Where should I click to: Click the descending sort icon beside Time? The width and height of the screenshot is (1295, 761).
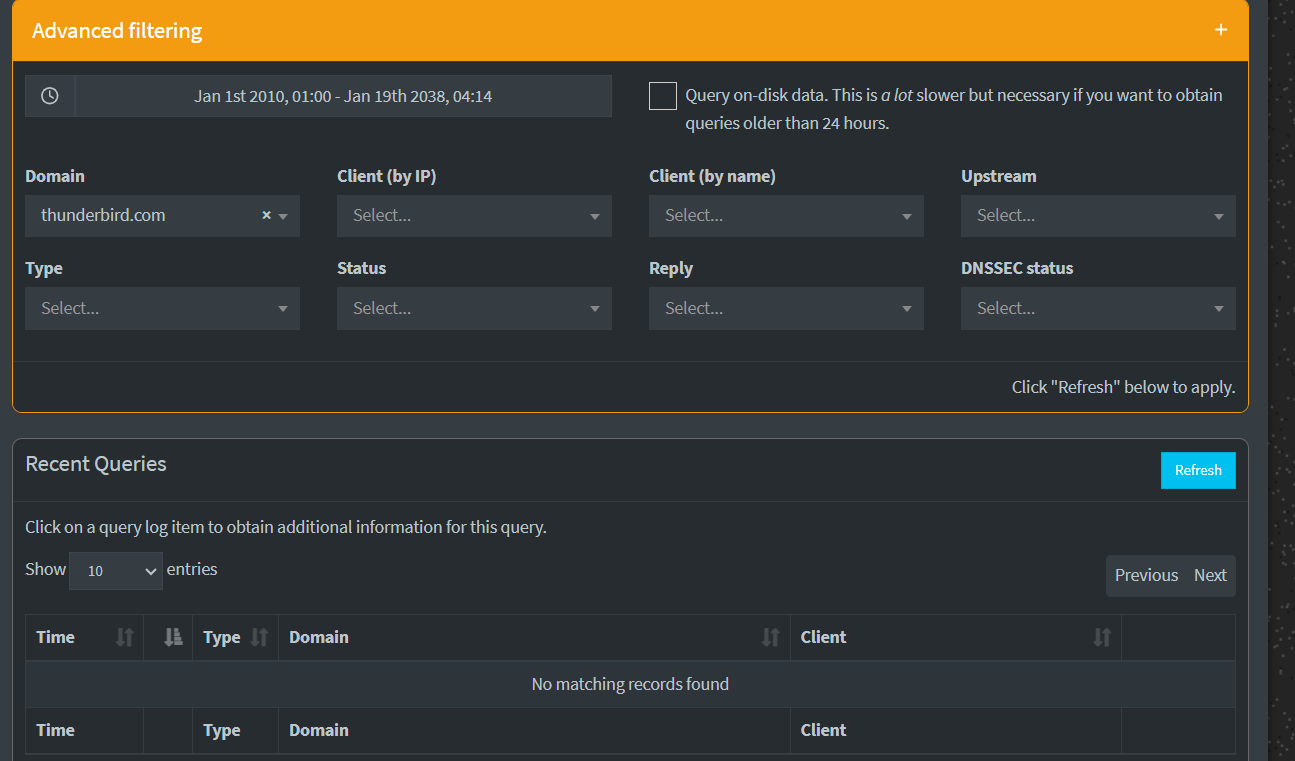pos(167,637)
